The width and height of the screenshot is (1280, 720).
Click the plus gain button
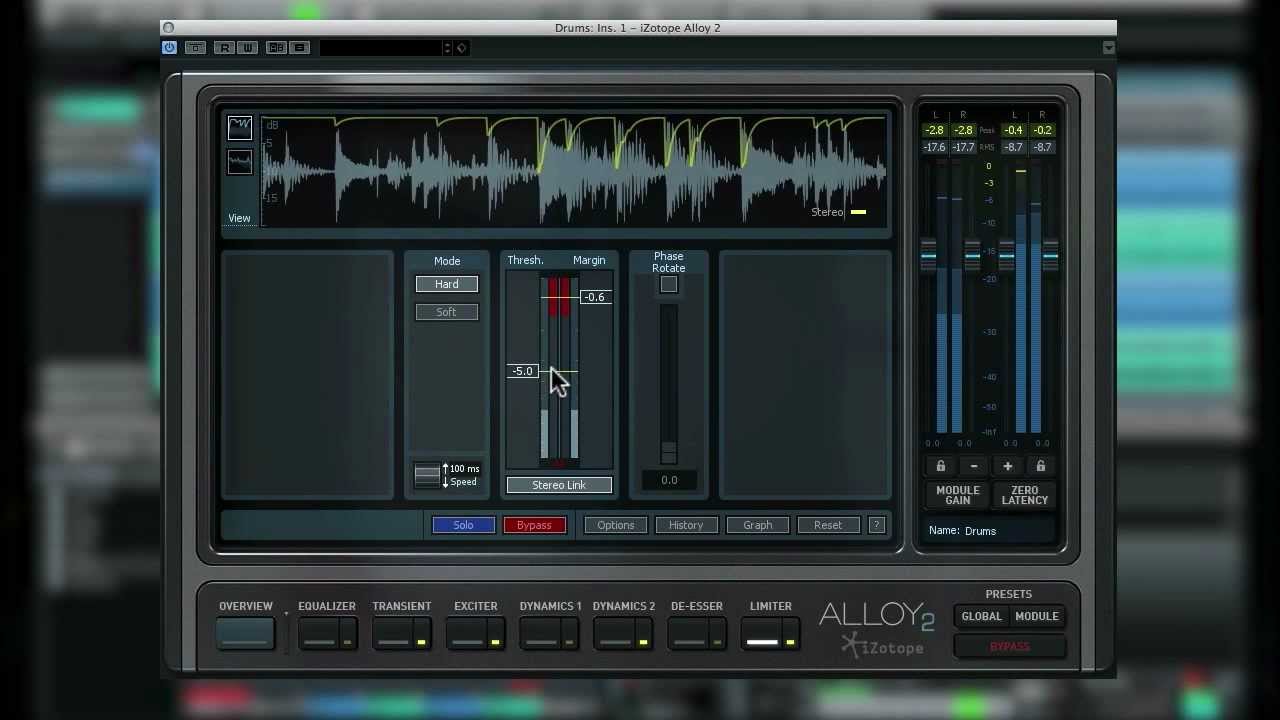coord(1007,466)
